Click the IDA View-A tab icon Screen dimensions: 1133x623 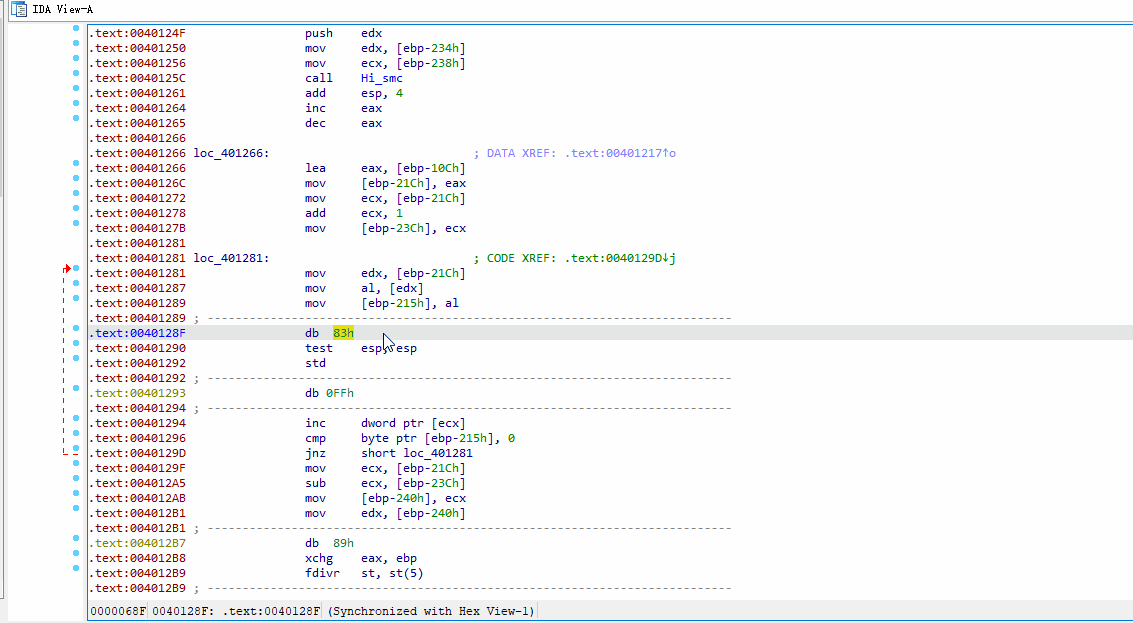(x=18, y=10)
